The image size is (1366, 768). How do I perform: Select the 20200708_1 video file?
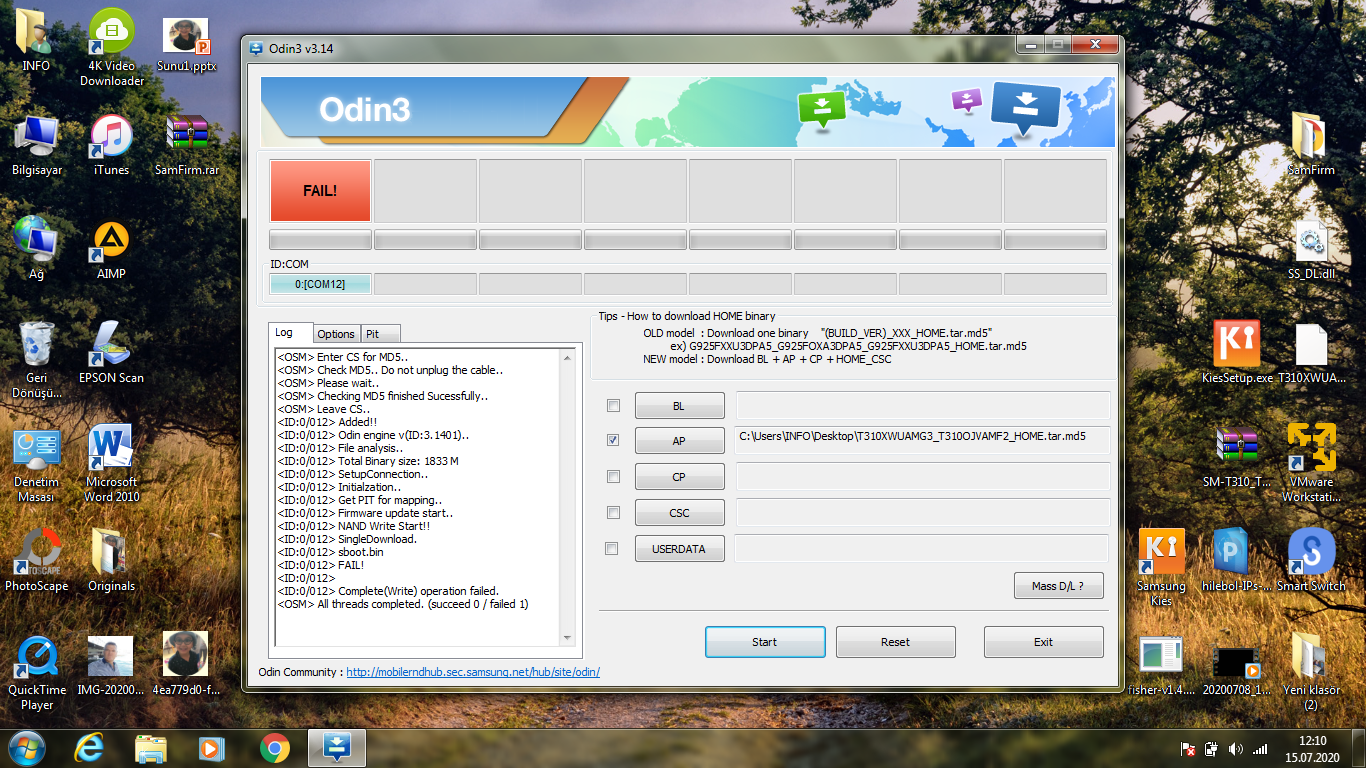[1236, 665]
